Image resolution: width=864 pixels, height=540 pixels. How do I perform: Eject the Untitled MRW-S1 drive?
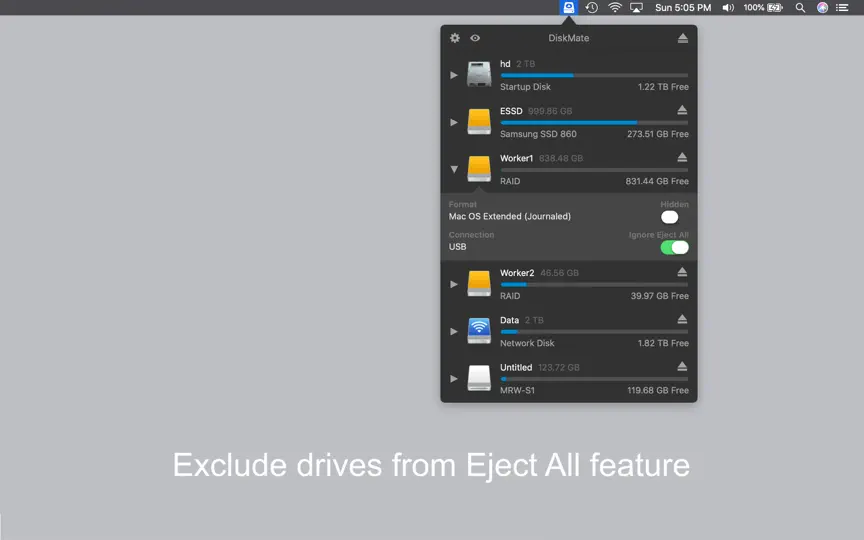(682, 367)
